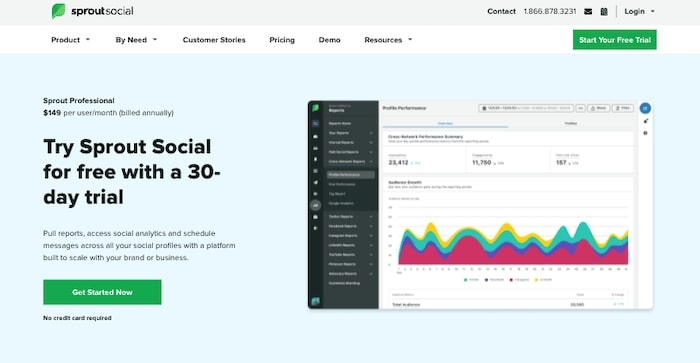Click the Get Started Now button
Screen dimensions: 700x363
pos(102,292)
